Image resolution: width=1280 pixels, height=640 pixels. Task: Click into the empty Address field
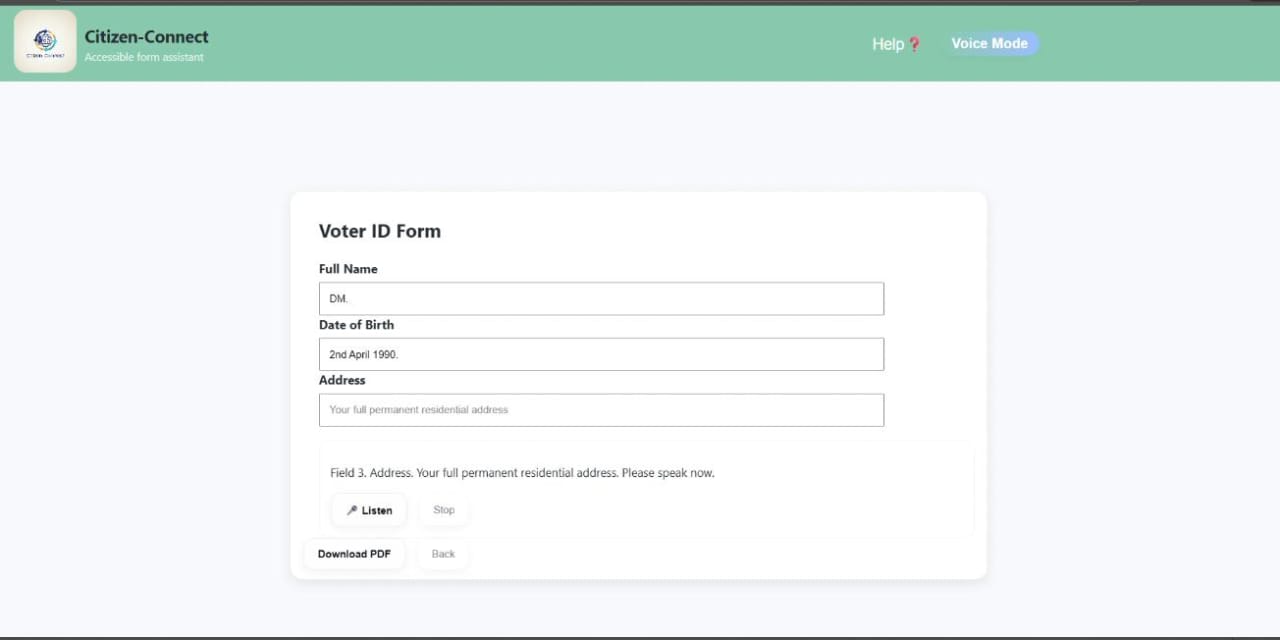[x=601, y=410]
